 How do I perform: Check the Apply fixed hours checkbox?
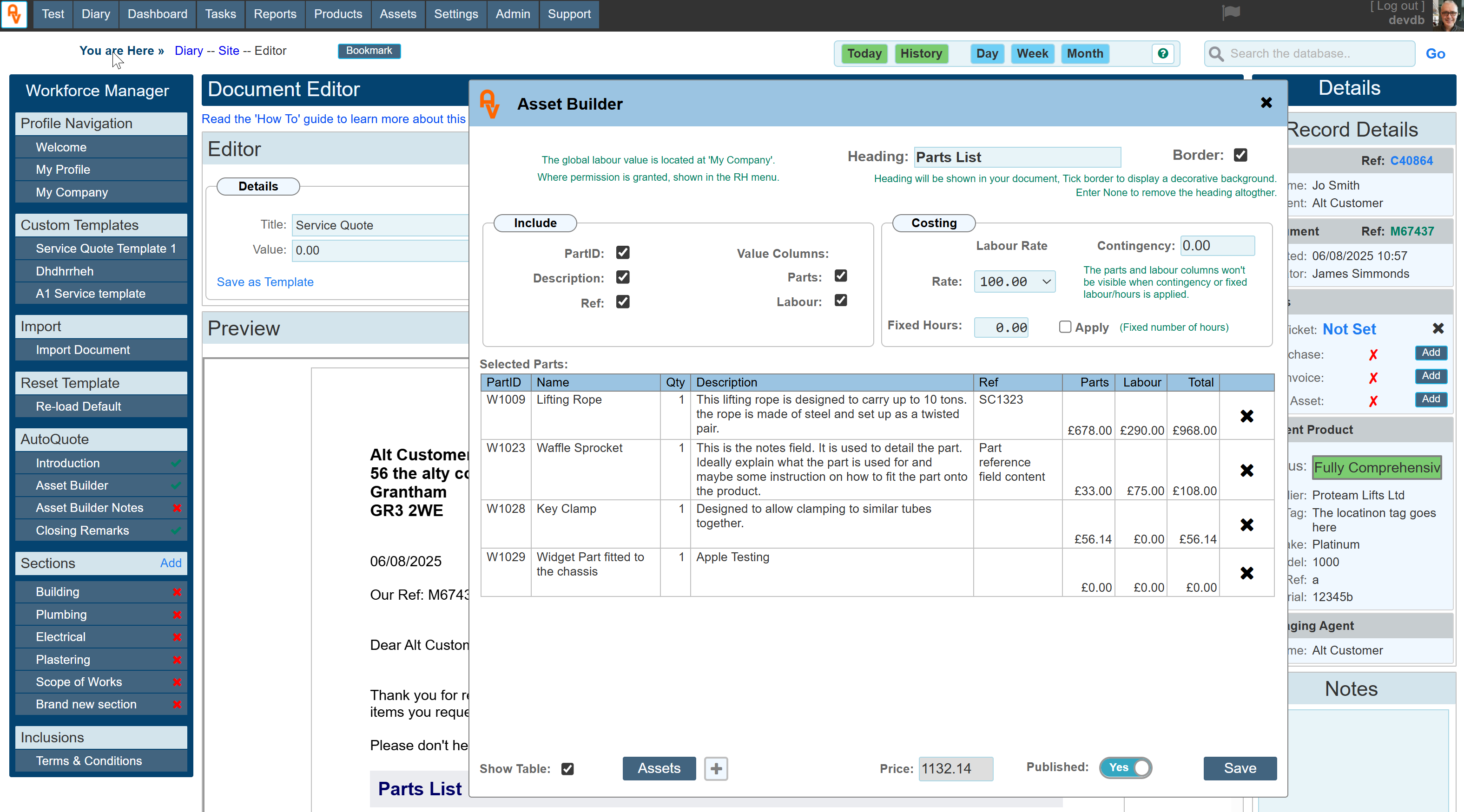[1065, 327]
